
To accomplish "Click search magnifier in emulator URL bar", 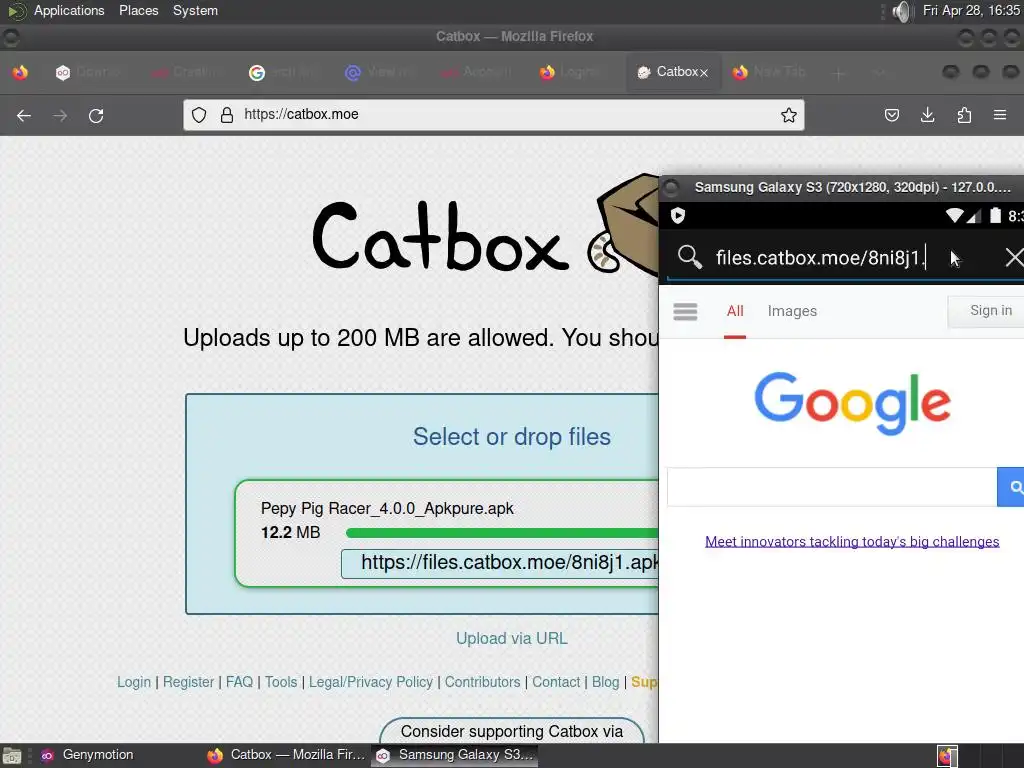I will click(x=690, y=257).
